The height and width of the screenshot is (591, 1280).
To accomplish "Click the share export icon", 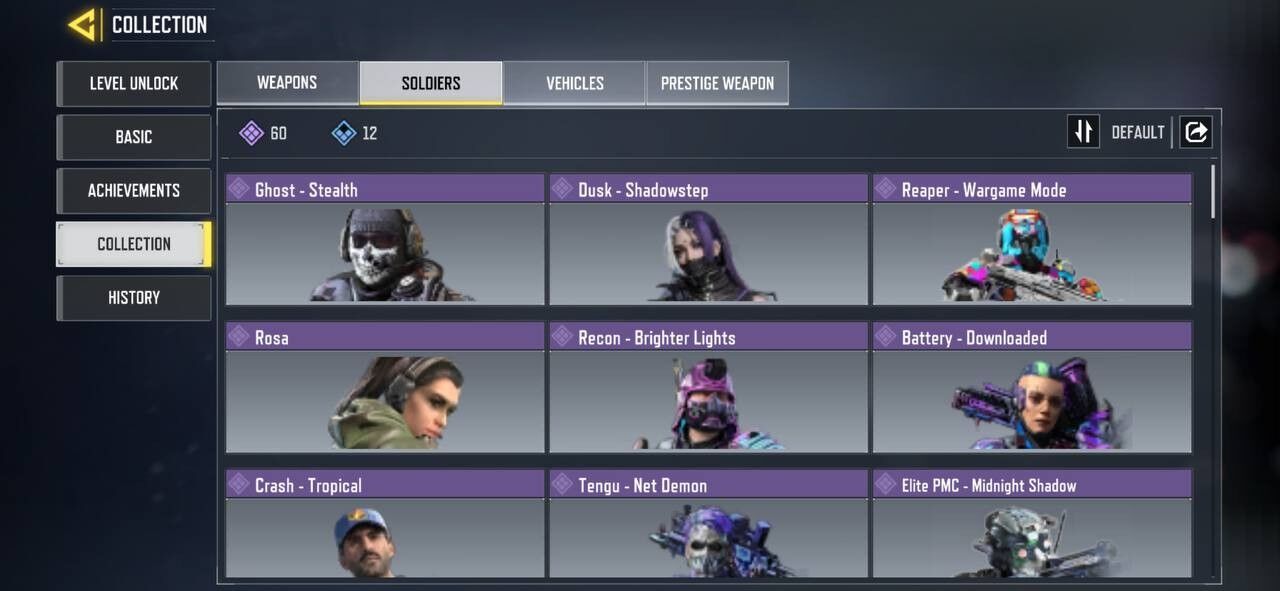I will 1196,132.
